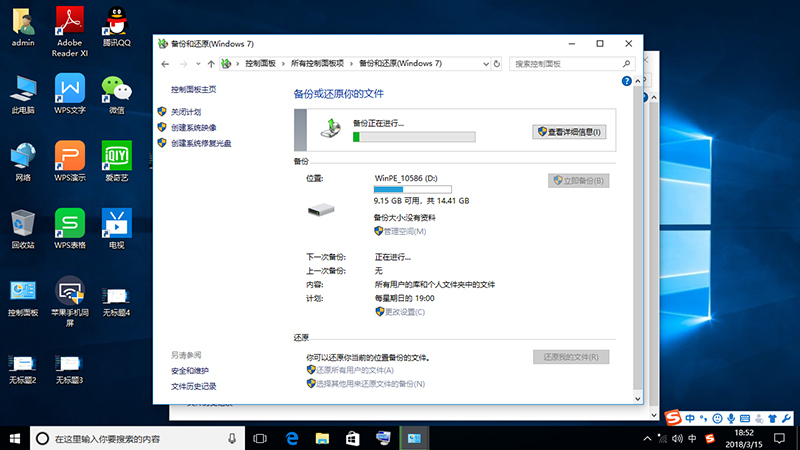The width and height of the screenshot is (800, 450).
Task: Open Sogou soft keyboard icon
Action: [745, 418]
